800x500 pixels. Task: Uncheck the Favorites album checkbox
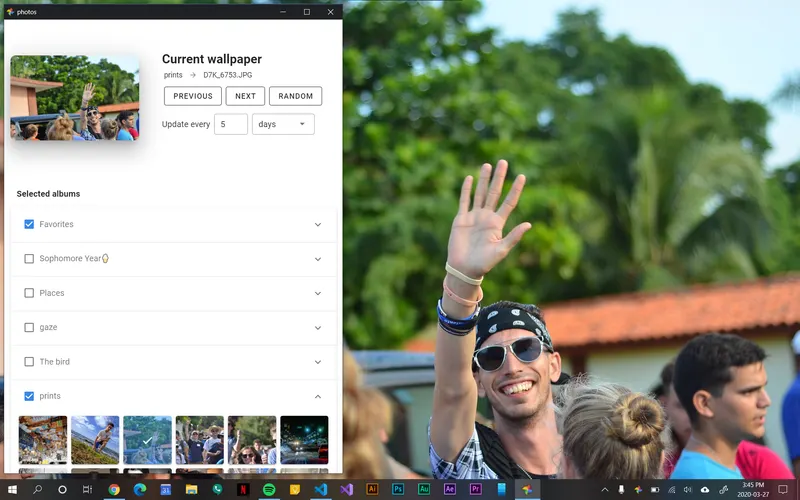coord(29,224)
